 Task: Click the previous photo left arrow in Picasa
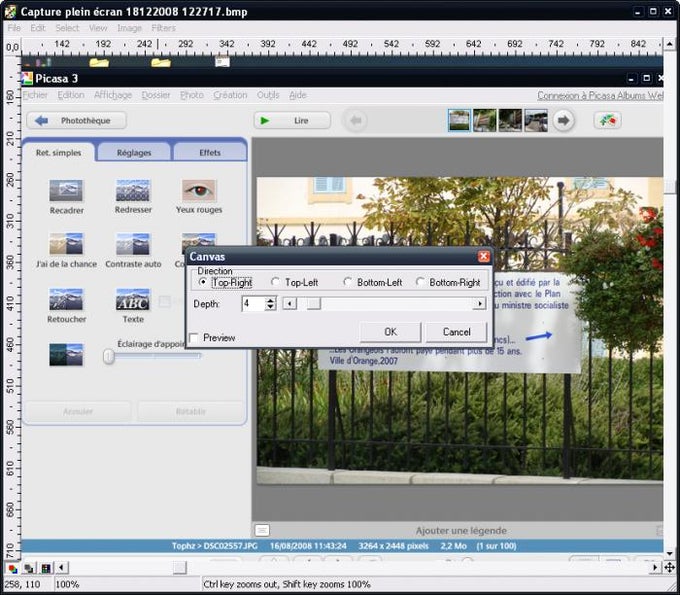pyautogui.click(x=356, y=121)
